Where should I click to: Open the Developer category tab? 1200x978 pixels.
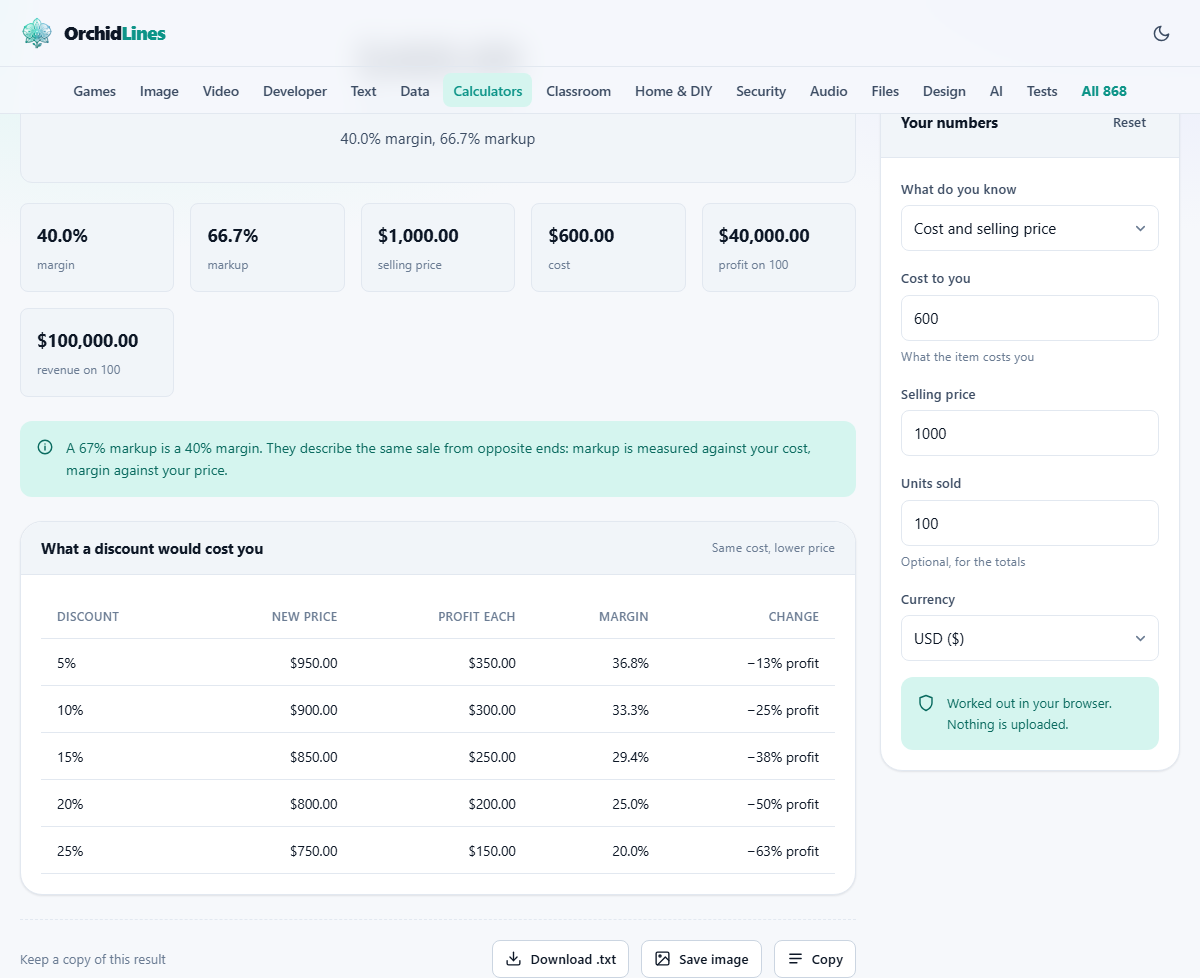[295, 91]
